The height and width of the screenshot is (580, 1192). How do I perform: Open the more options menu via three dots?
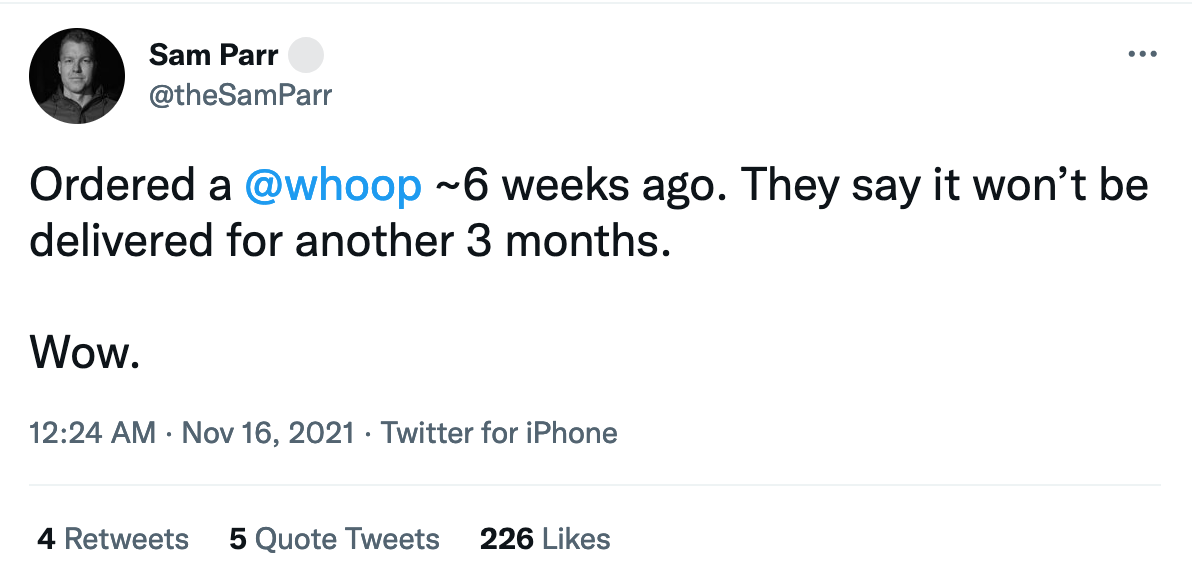[1141, 54]
